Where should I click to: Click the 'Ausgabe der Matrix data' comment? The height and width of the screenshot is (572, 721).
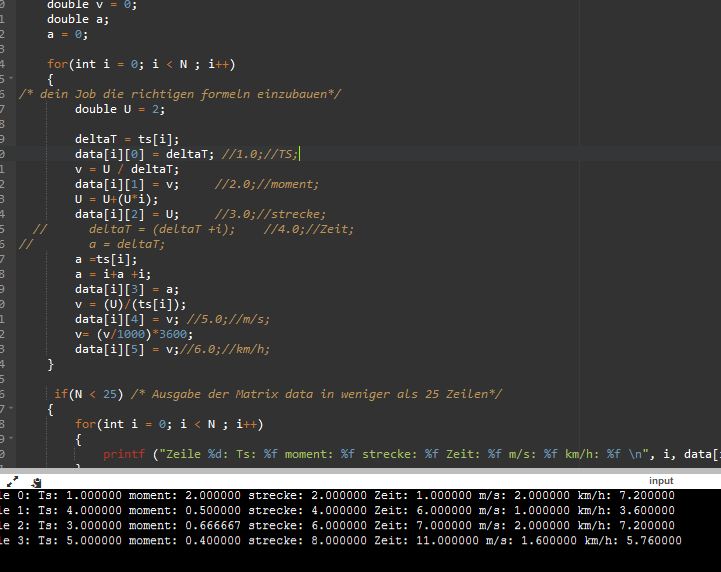[x=316, y=395]
